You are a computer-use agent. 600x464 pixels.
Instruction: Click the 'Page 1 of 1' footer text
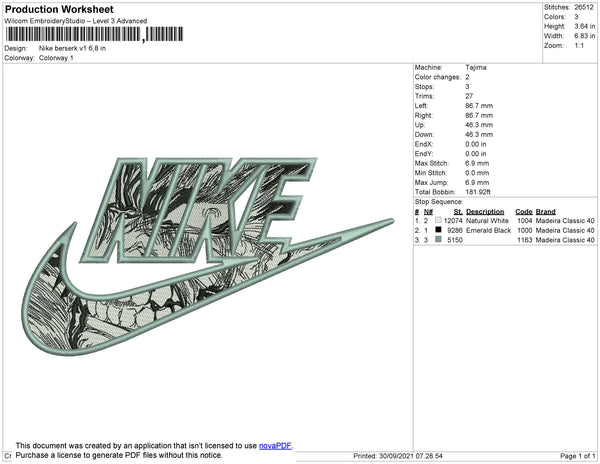click(x=577, y=456)
